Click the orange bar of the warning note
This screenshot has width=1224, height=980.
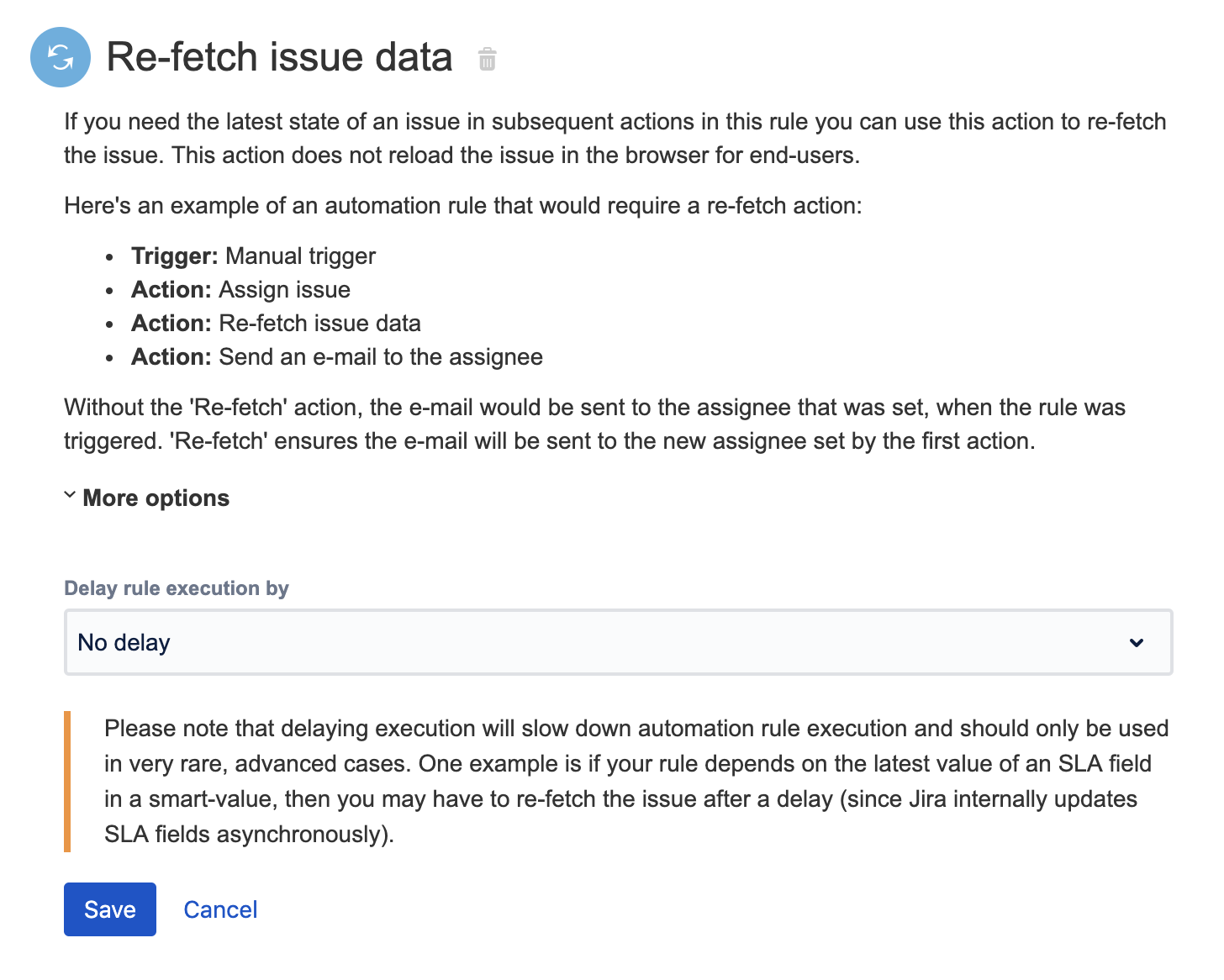click(67, 782)
